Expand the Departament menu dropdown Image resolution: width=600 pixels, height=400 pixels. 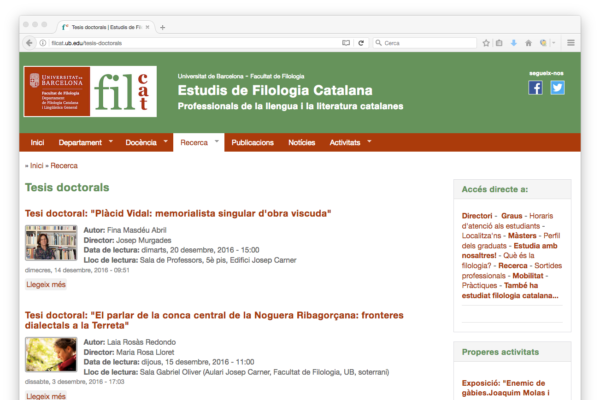(x=110, y=142)
